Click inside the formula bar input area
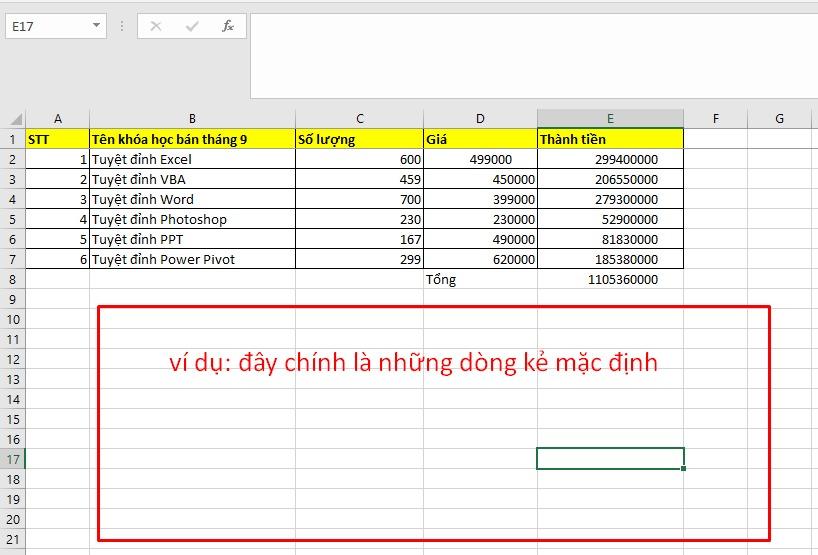 click(534, 56)
